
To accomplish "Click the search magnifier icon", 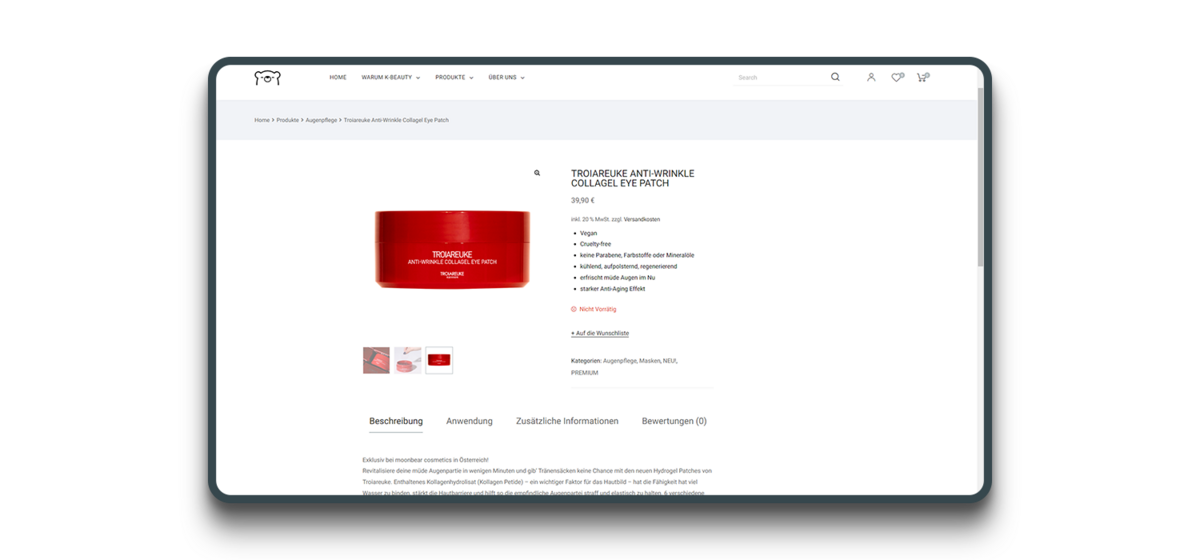I will coord(835,77).
